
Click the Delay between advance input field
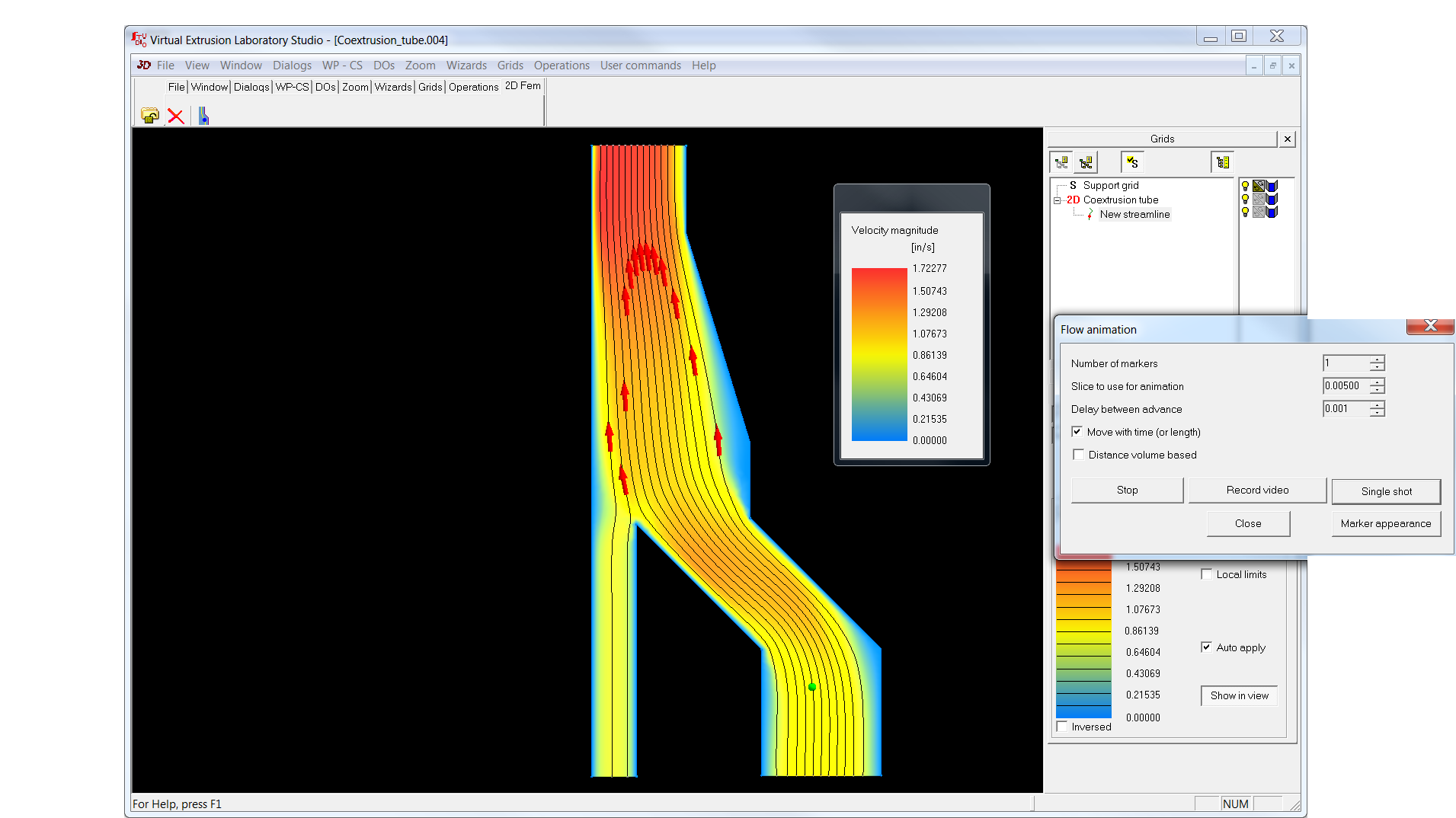pos(1346,409)
